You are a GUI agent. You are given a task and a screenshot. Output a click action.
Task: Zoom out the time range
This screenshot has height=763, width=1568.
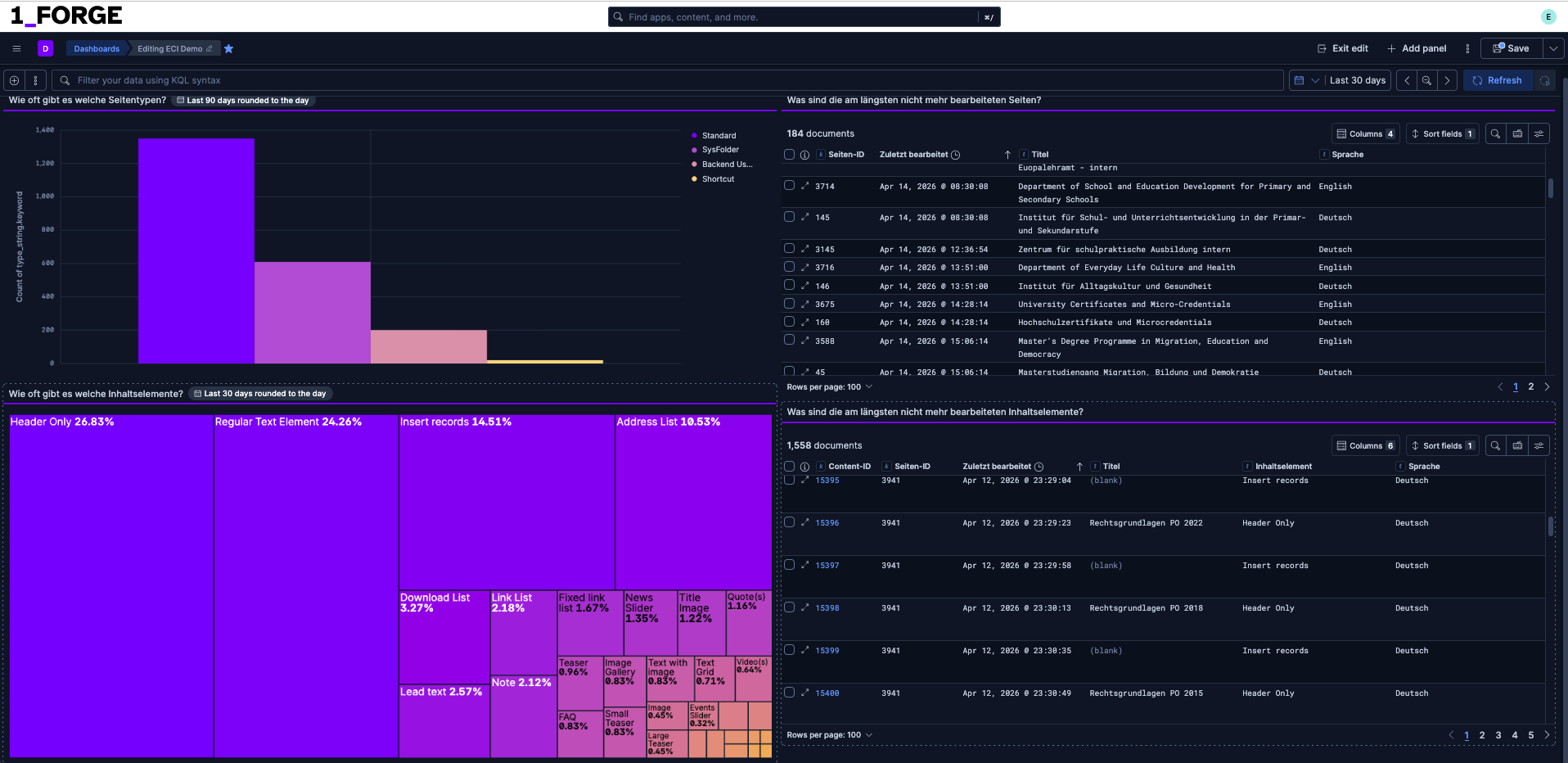[x=1426, y=80]
